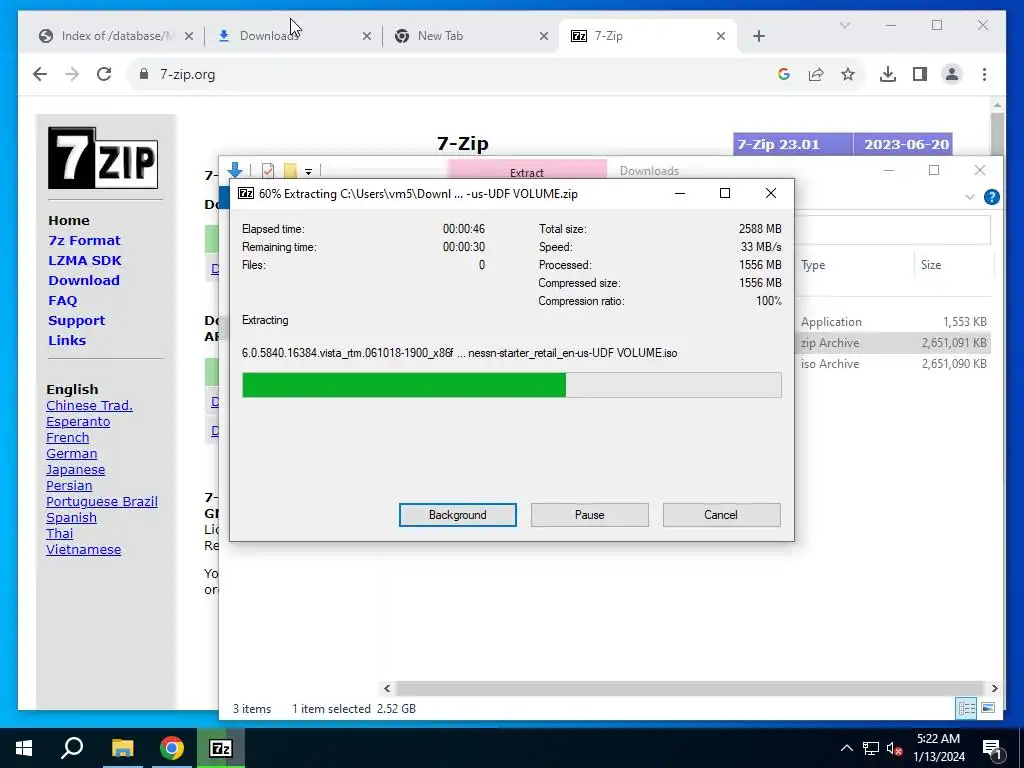This screenshot has height=768, width=1024.
Task: Open Home link on 7-Zip site
Action: (69, 221)
